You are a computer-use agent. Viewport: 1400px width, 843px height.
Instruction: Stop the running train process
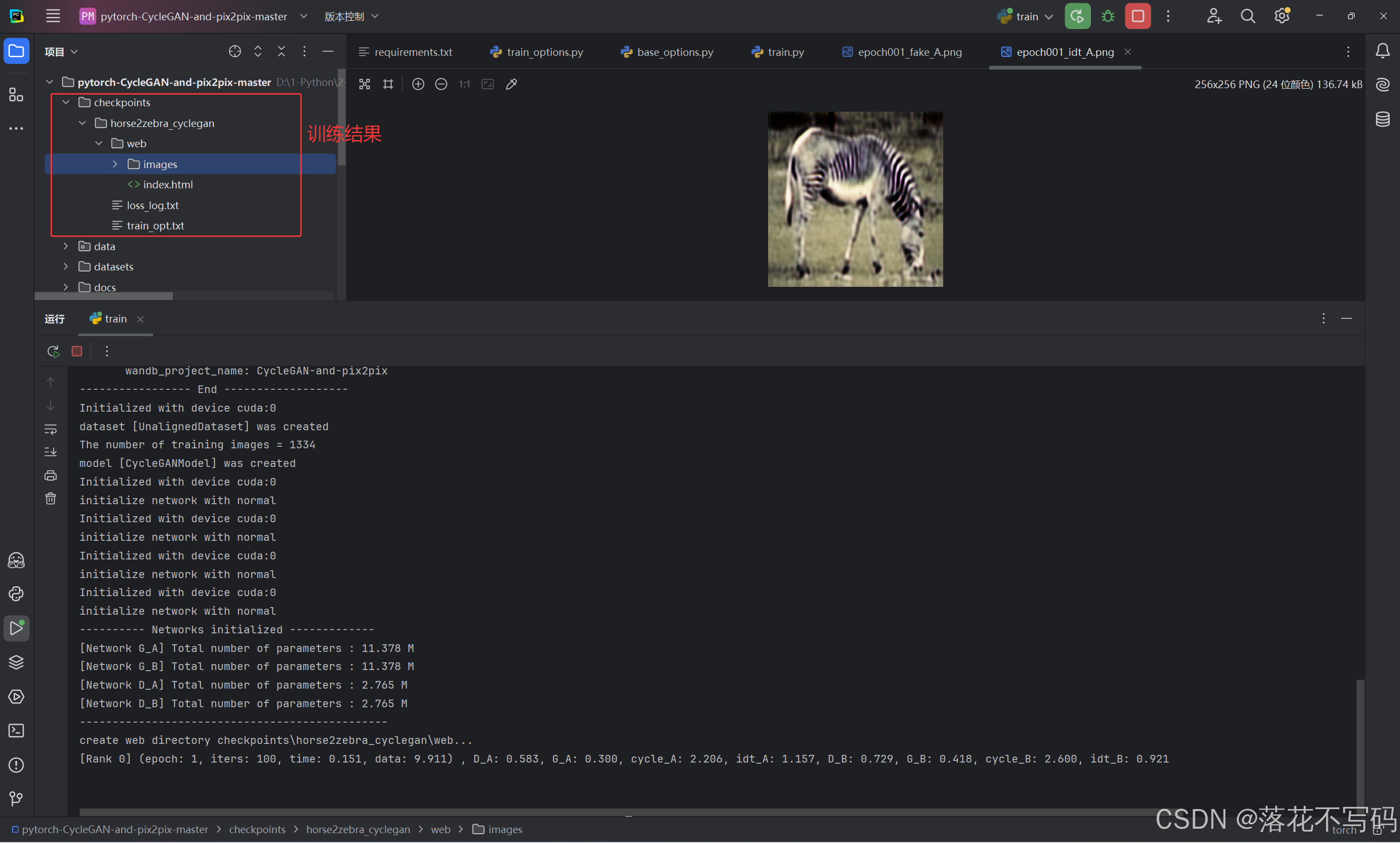1137,16
